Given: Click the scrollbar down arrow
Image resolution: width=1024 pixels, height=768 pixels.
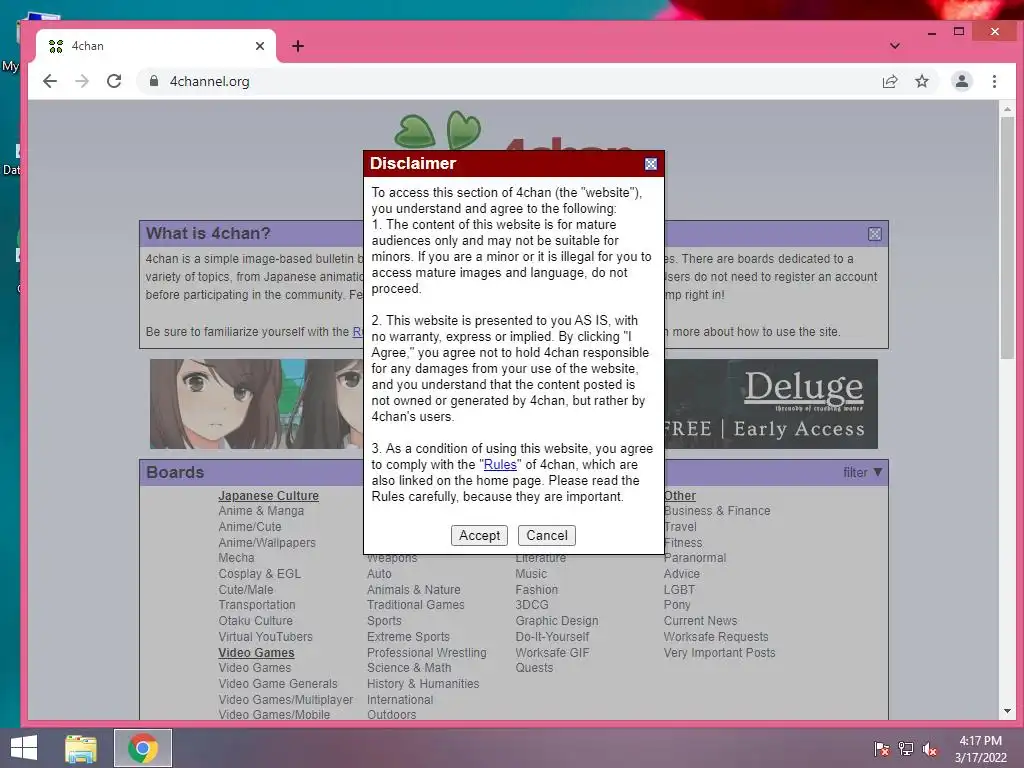Looking at the screenshot, I should (1007, 711).
